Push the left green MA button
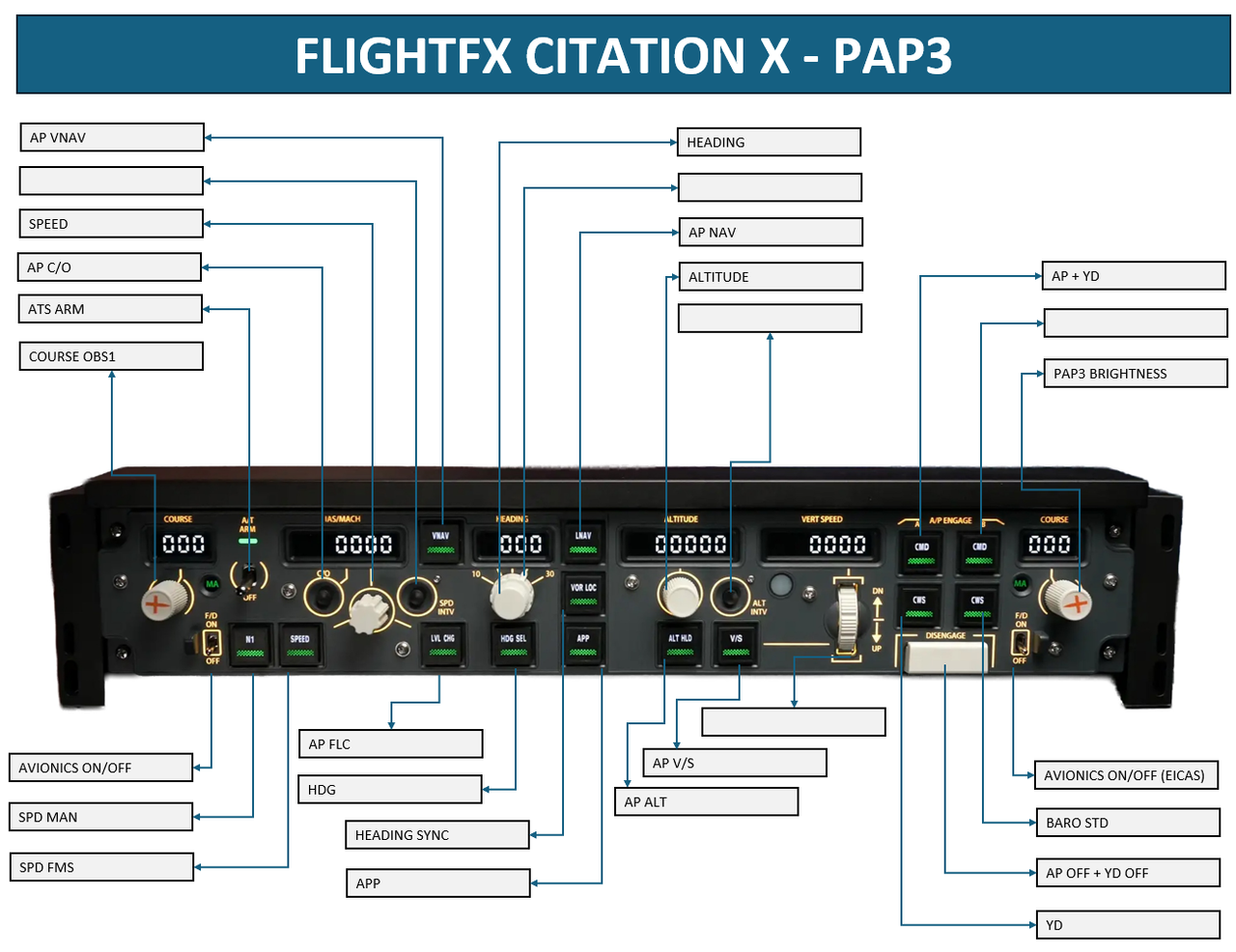The height and width of the screenshot is (952, 1236). click(212, 584)
